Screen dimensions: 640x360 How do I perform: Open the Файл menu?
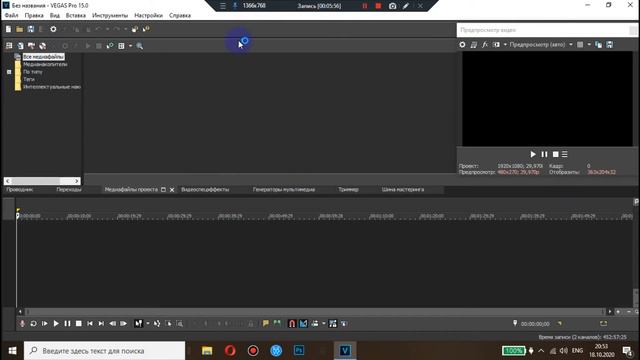[x=11, y=16]
